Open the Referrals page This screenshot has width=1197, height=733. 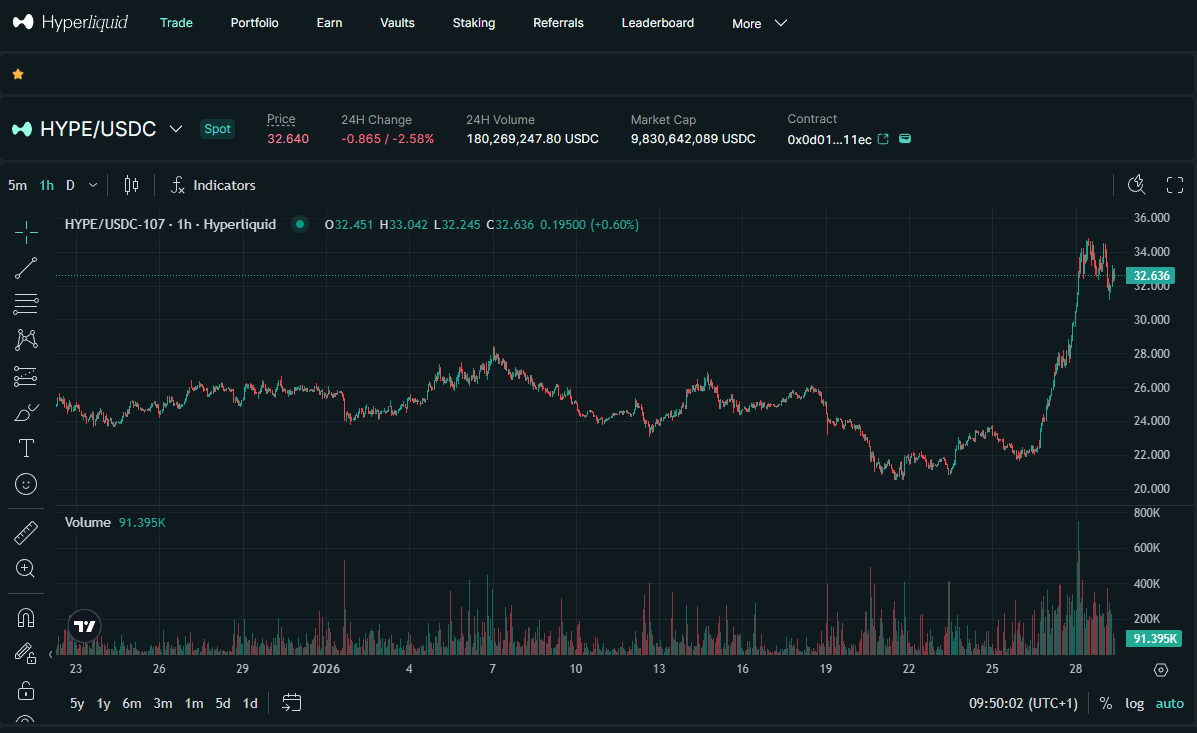[x=558, y=23]
